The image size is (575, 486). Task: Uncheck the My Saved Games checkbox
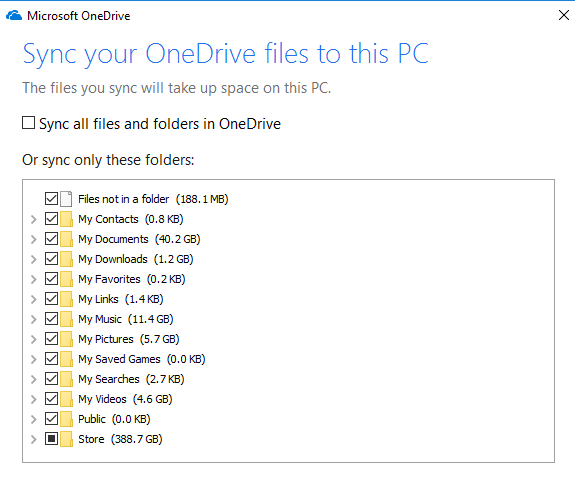pos(51,359)
